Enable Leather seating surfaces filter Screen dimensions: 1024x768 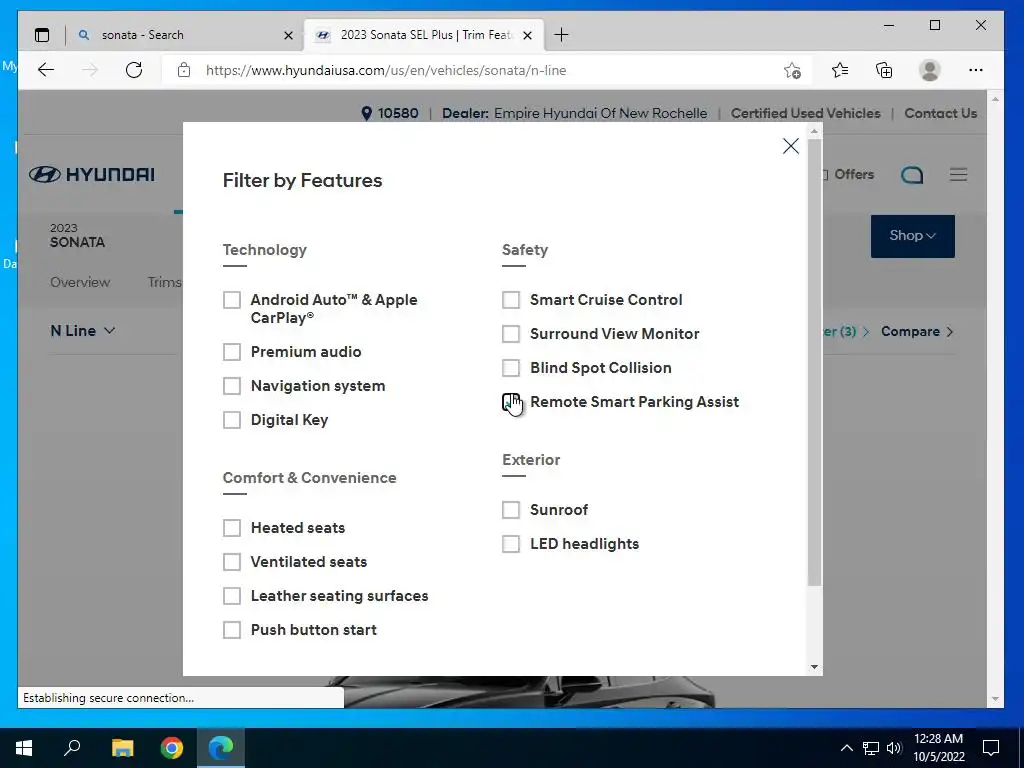(x=232, y=596)
